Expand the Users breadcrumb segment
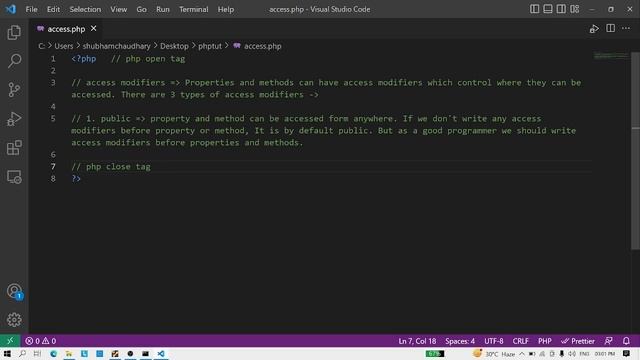Viewport: 640px width, 360px height. (x=64, y=46)
